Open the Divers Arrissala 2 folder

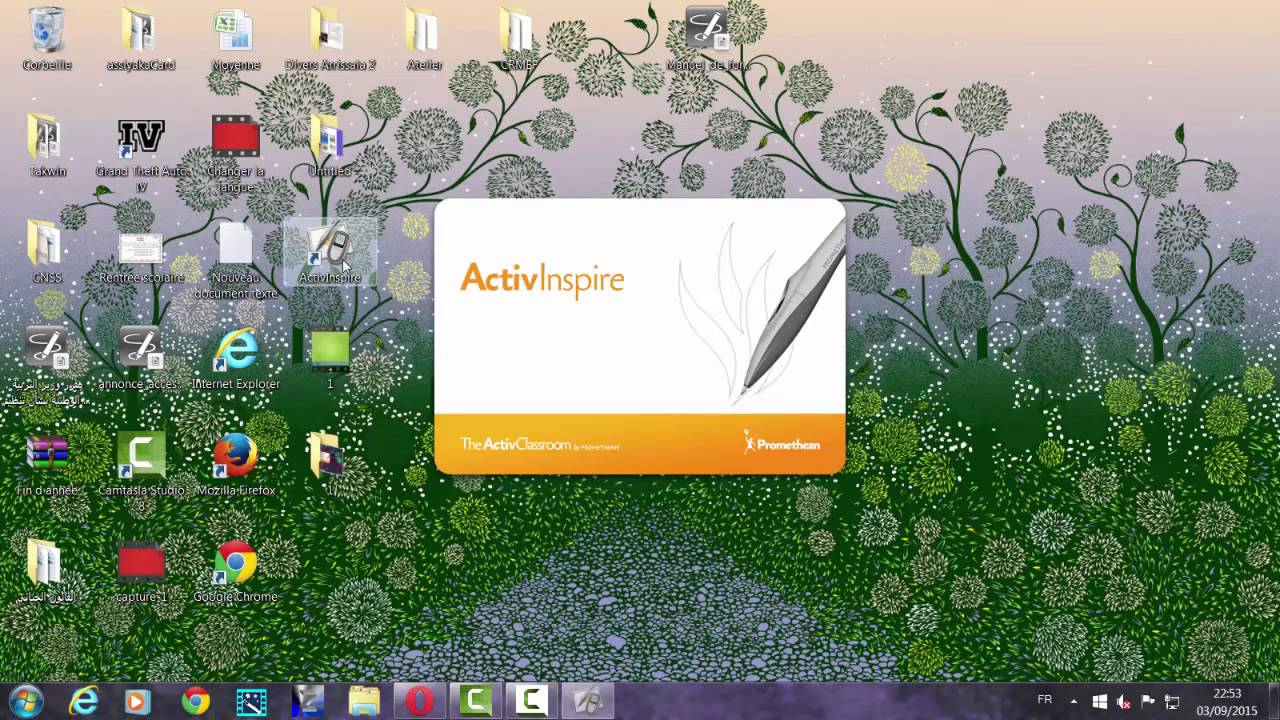(x=330, y=38)
